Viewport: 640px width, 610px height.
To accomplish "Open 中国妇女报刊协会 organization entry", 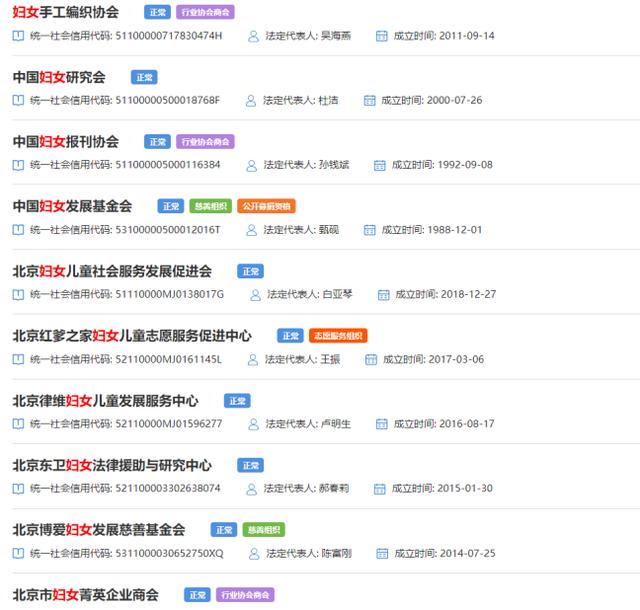I will pos(66,142).
